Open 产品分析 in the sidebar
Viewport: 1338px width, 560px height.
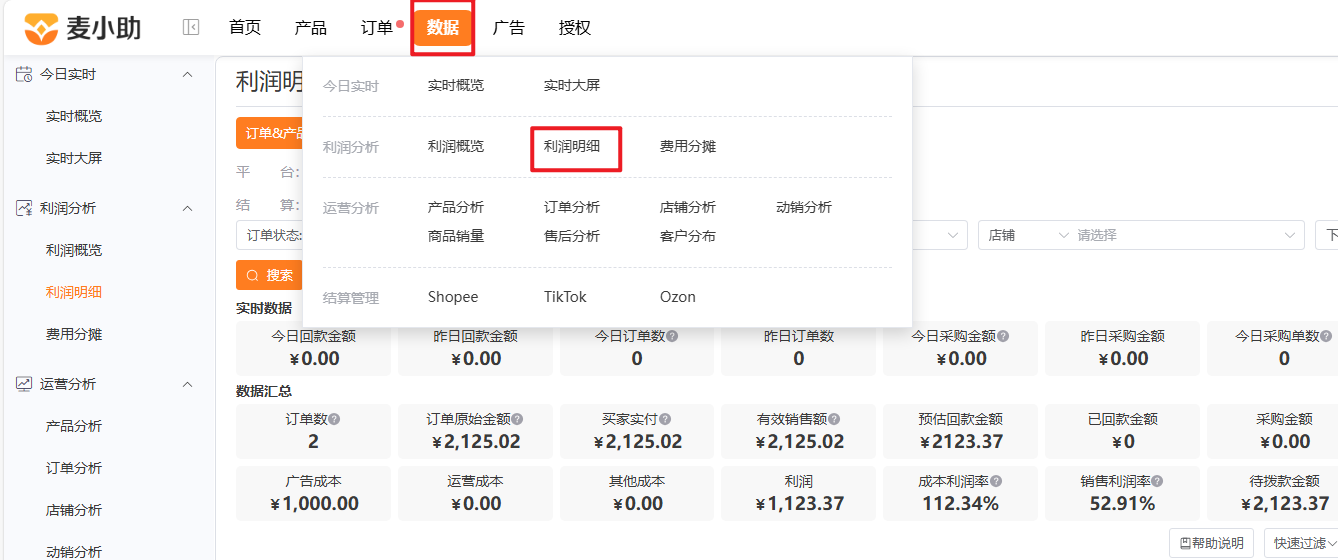click(74, 426)
